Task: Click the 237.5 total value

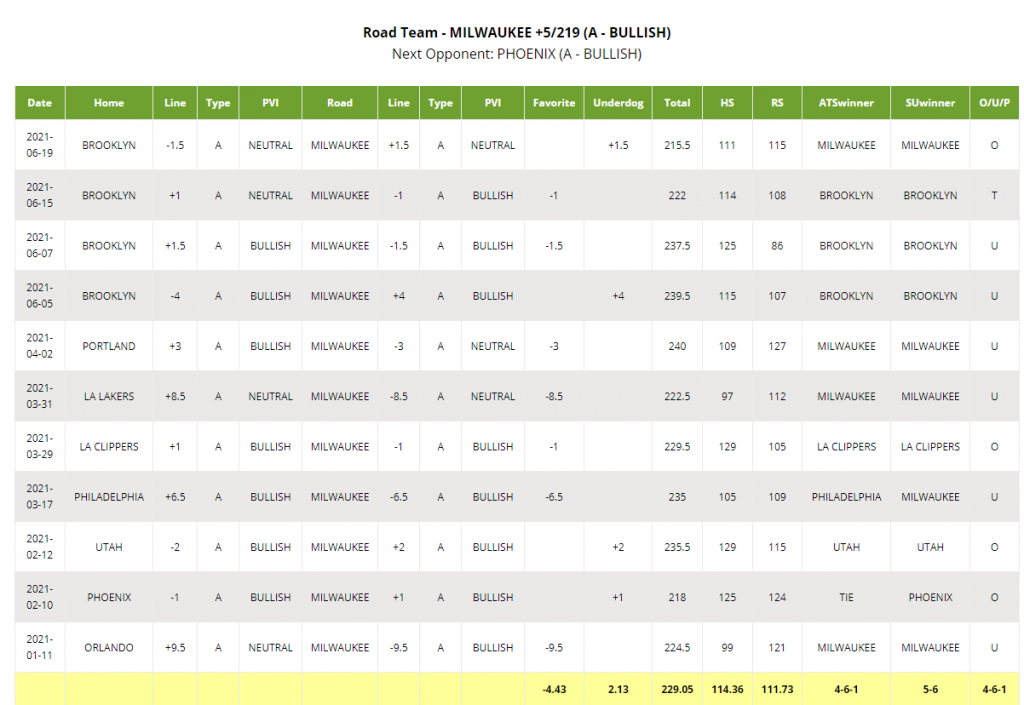Action: click(x=677, y=245)
